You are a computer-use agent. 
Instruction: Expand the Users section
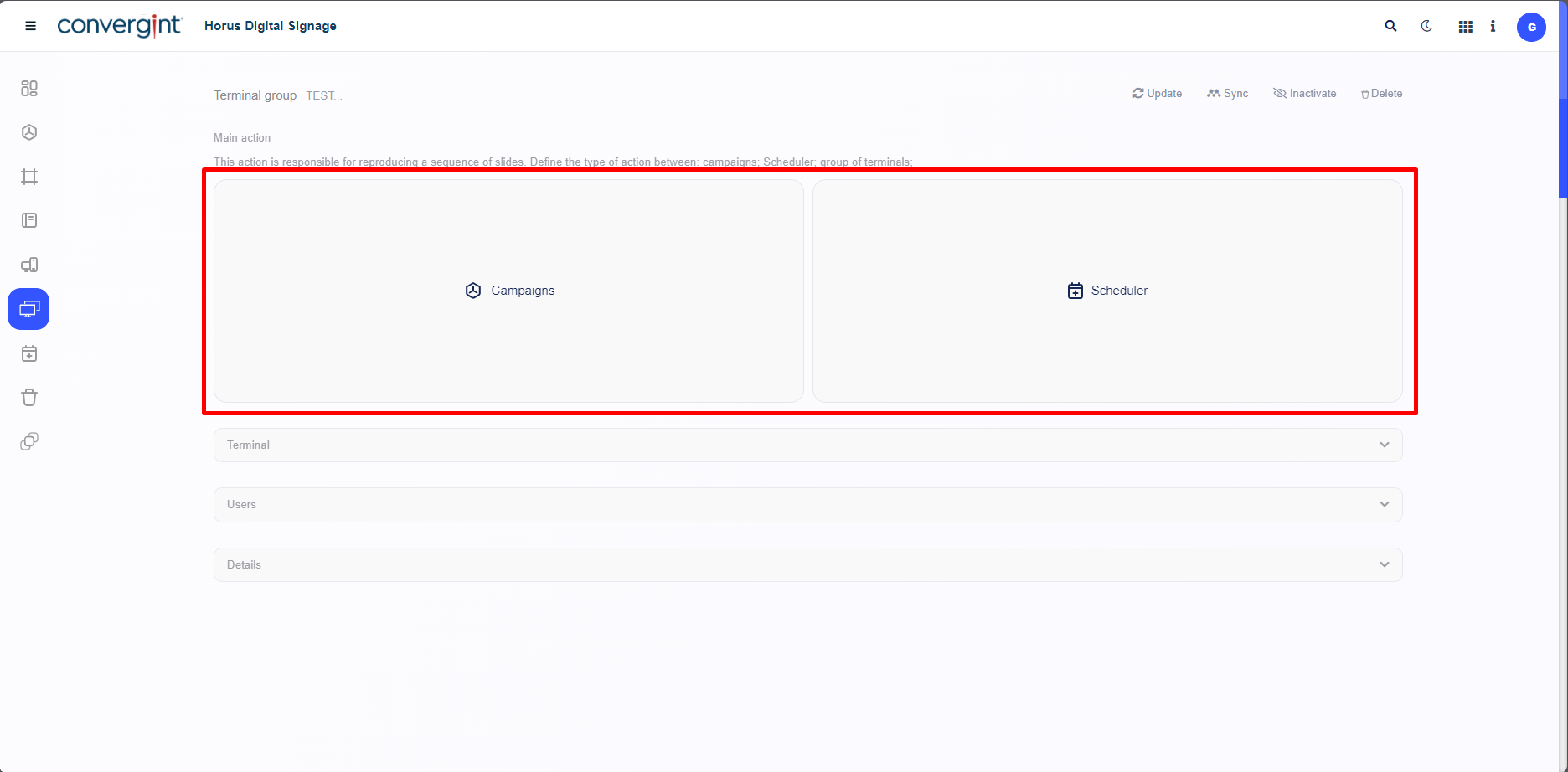807,505
